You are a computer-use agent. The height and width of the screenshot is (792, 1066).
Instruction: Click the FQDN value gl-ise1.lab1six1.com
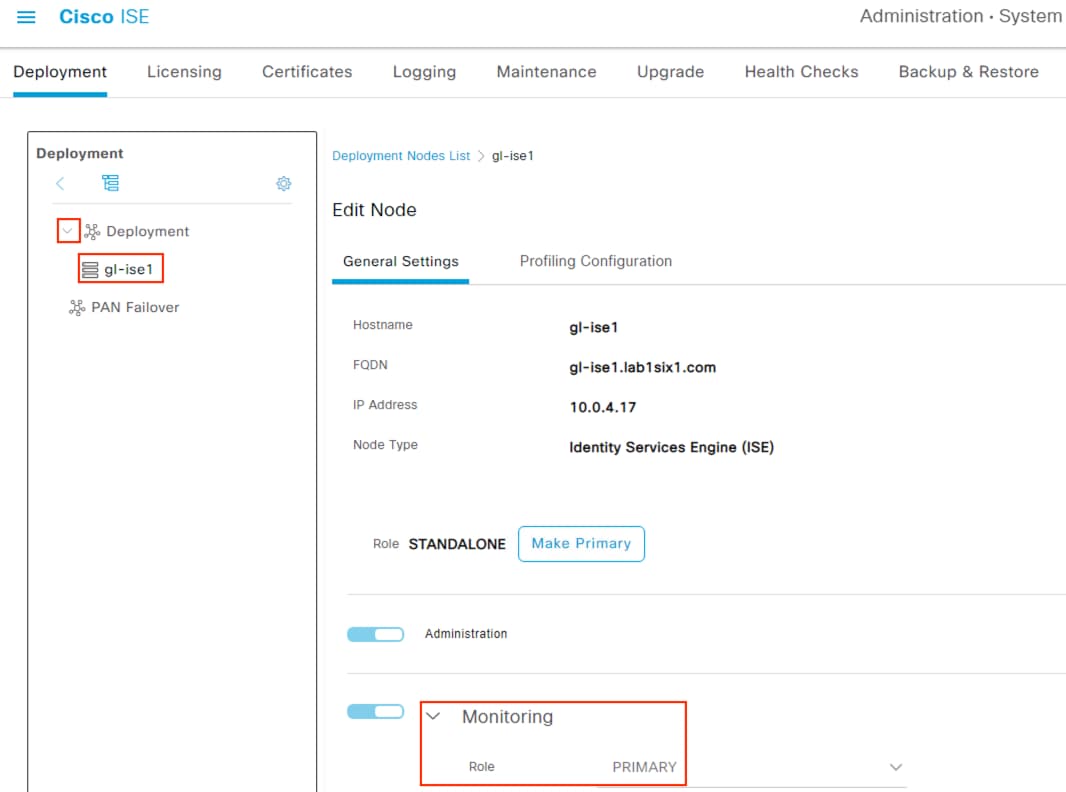tap(642, 368)
